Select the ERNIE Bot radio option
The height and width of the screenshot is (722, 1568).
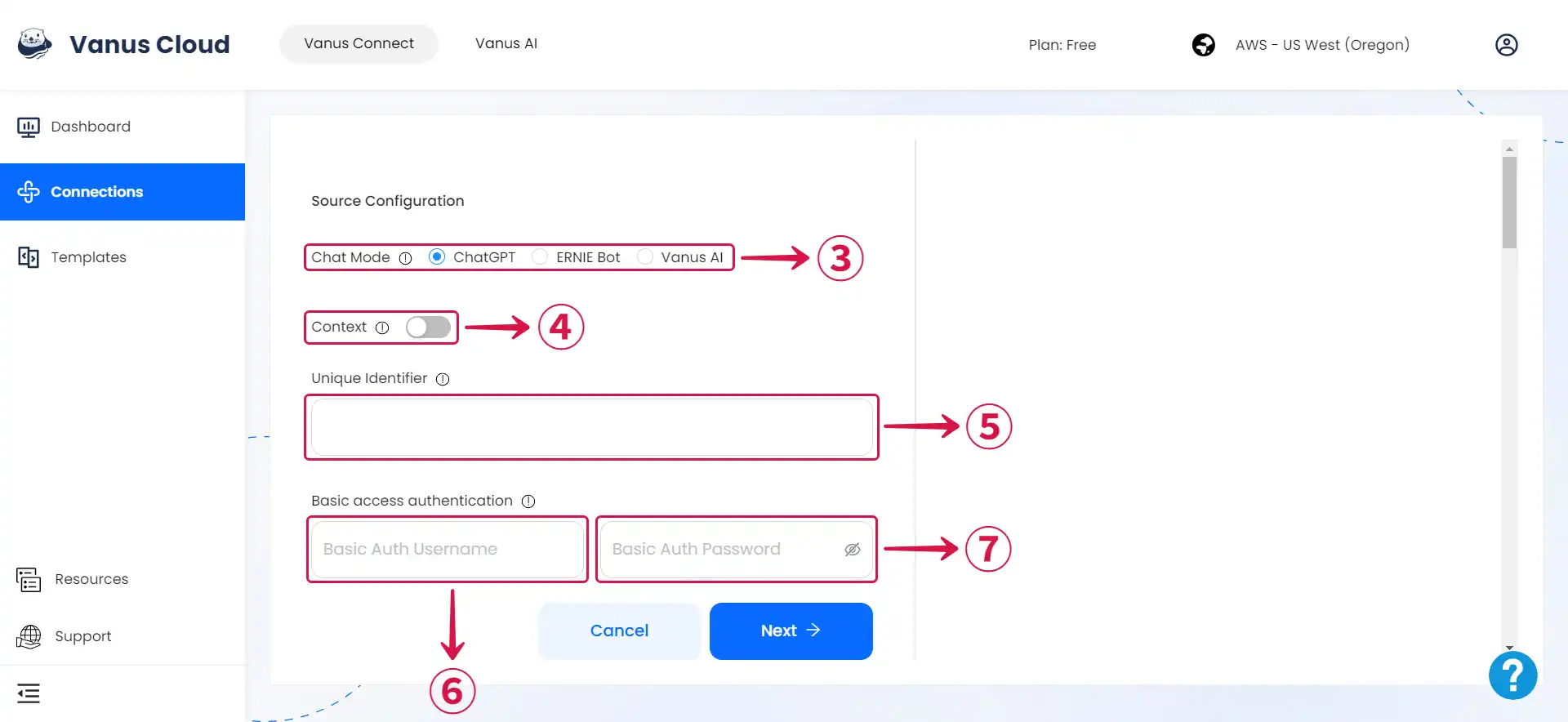tap(540, 257)
